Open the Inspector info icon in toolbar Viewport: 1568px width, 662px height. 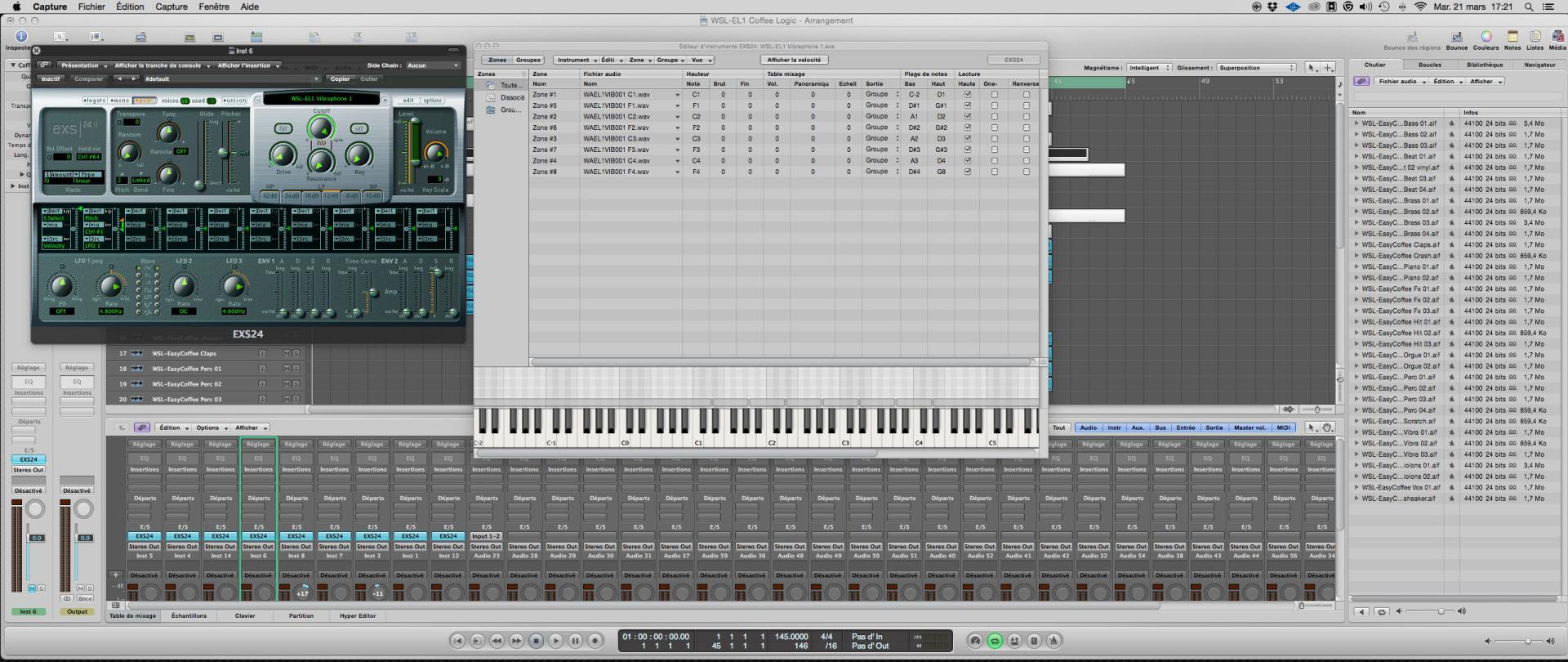tap(21, 36)
